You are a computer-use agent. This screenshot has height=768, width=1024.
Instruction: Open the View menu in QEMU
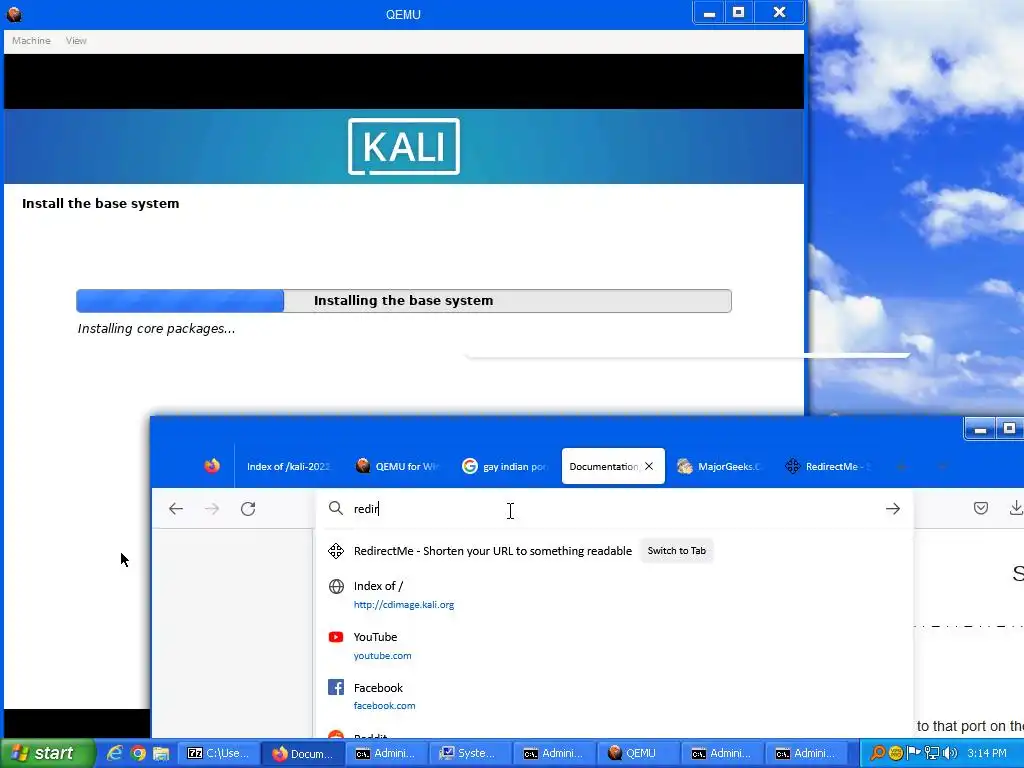point(76,40)
